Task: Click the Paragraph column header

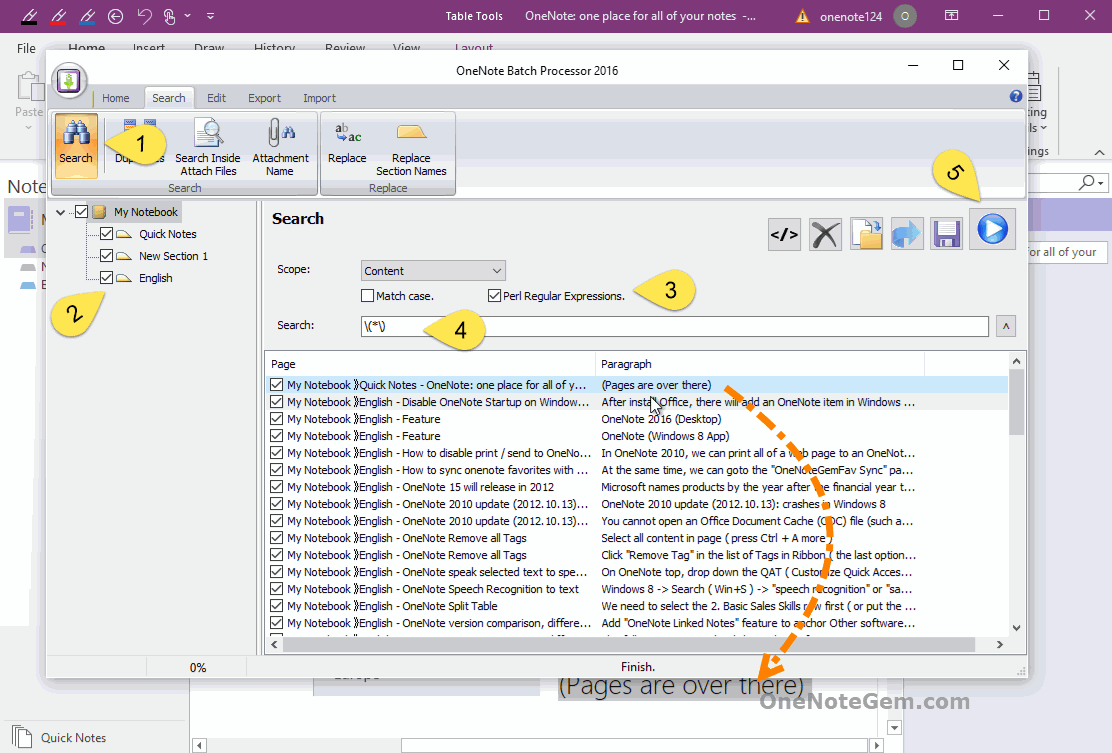Action: [760, 364]
